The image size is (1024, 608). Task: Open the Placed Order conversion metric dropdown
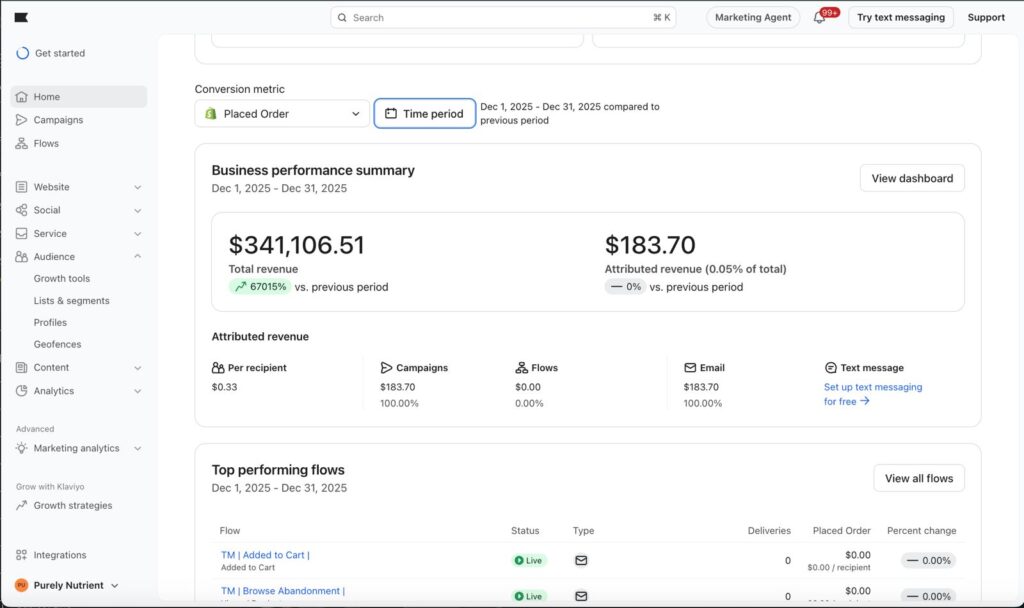[x=282, y=114]
